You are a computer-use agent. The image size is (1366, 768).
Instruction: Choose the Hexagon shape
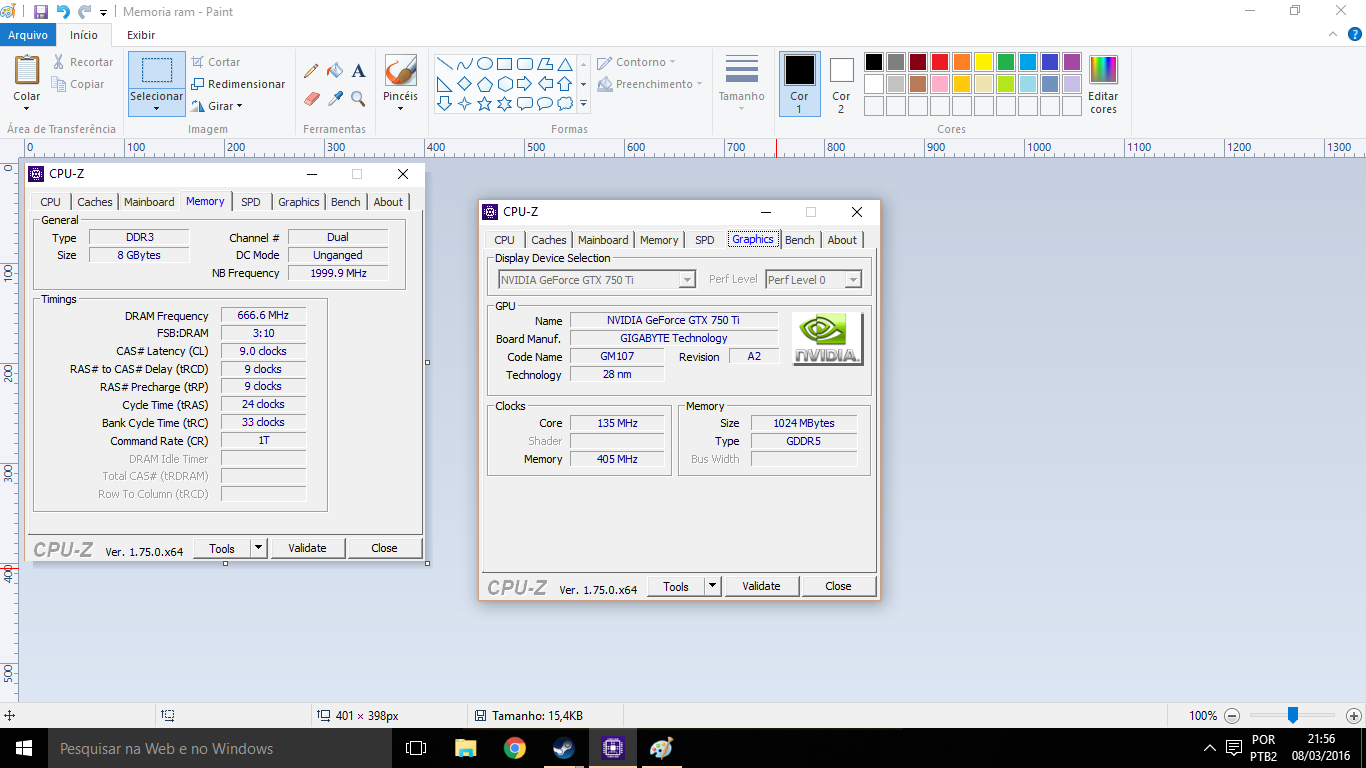pyautogui.click(x=505, y=84)
